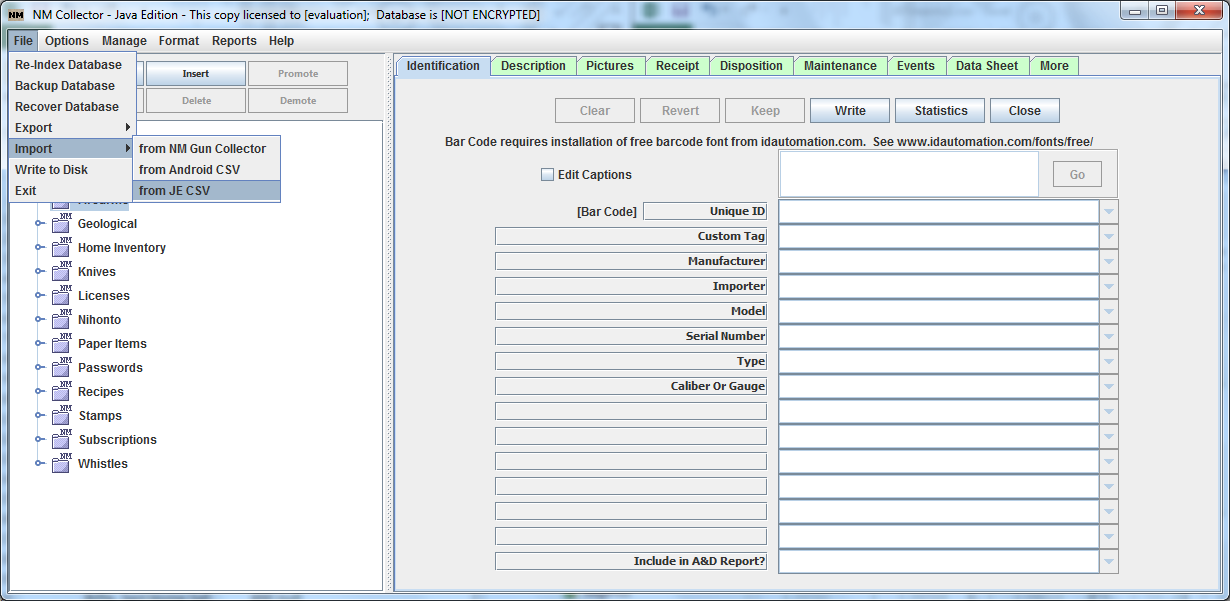Open the Manufacturer field dropdown
Screen dimensions: 1230x601
click(x=1107, y=261)
